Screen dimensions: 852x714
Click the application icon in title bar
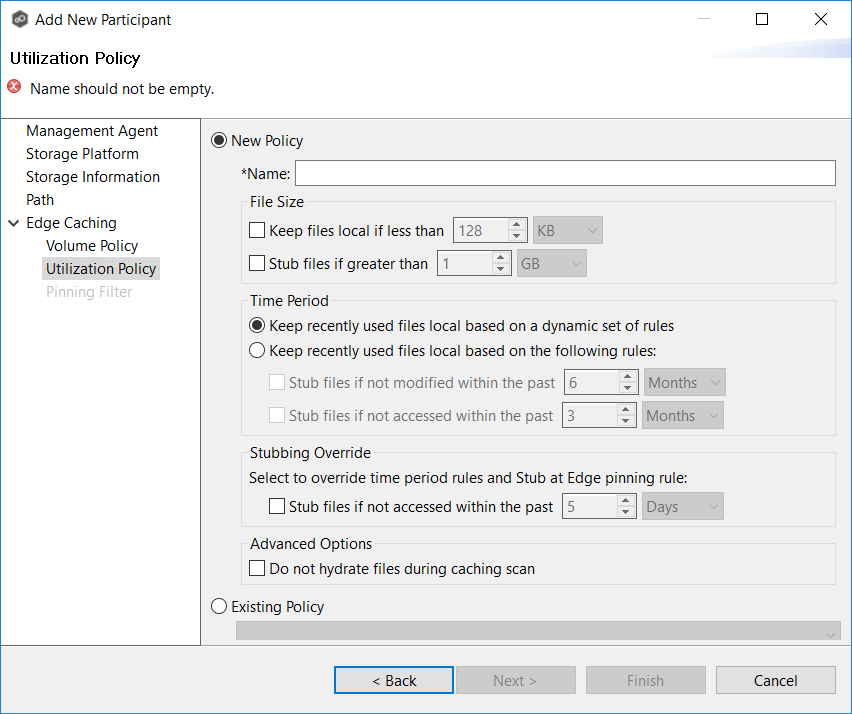(18, 19)
